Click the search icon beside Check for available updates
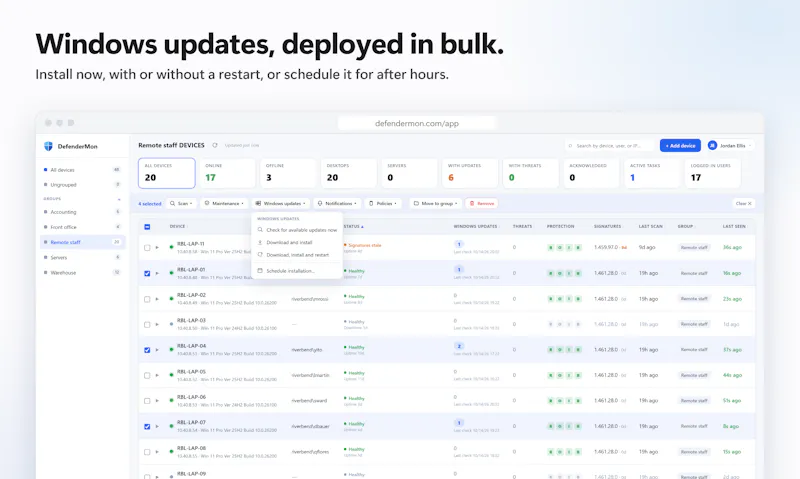The width and height of the screenshot is (800, 479). [260, 230]
